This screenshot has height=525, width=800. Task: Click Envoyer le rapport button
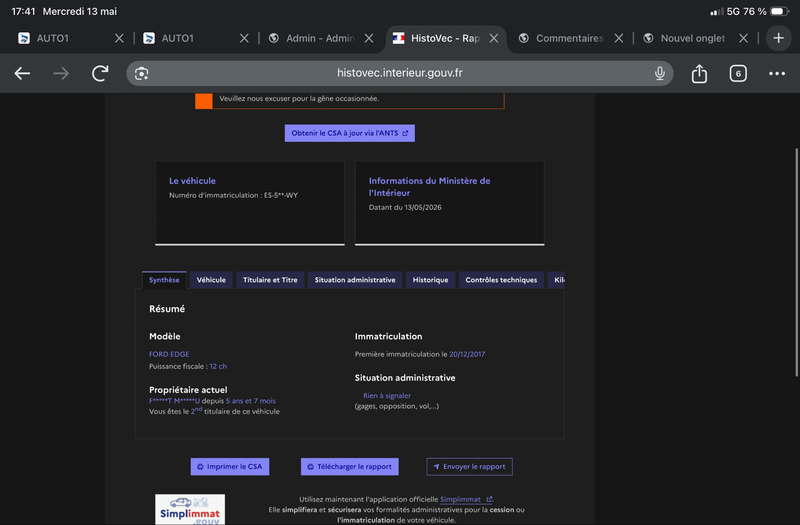(x=469, y=466)
